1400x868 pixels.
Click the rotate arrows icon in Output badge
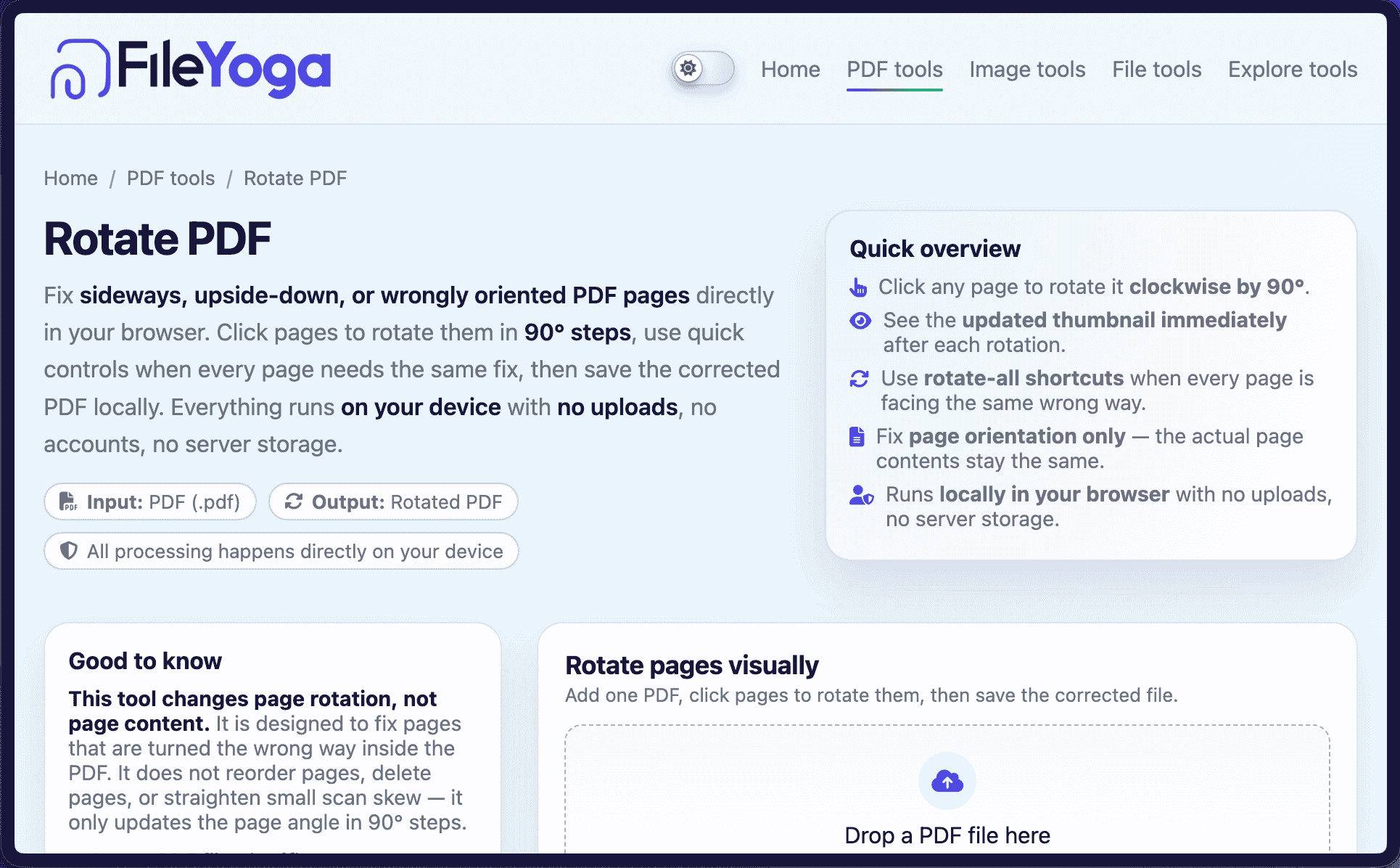pos(293,501)
